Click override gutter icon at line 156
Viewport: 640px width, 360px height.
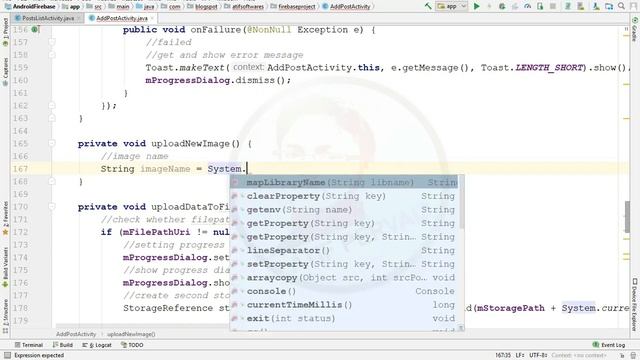point(35,29)
